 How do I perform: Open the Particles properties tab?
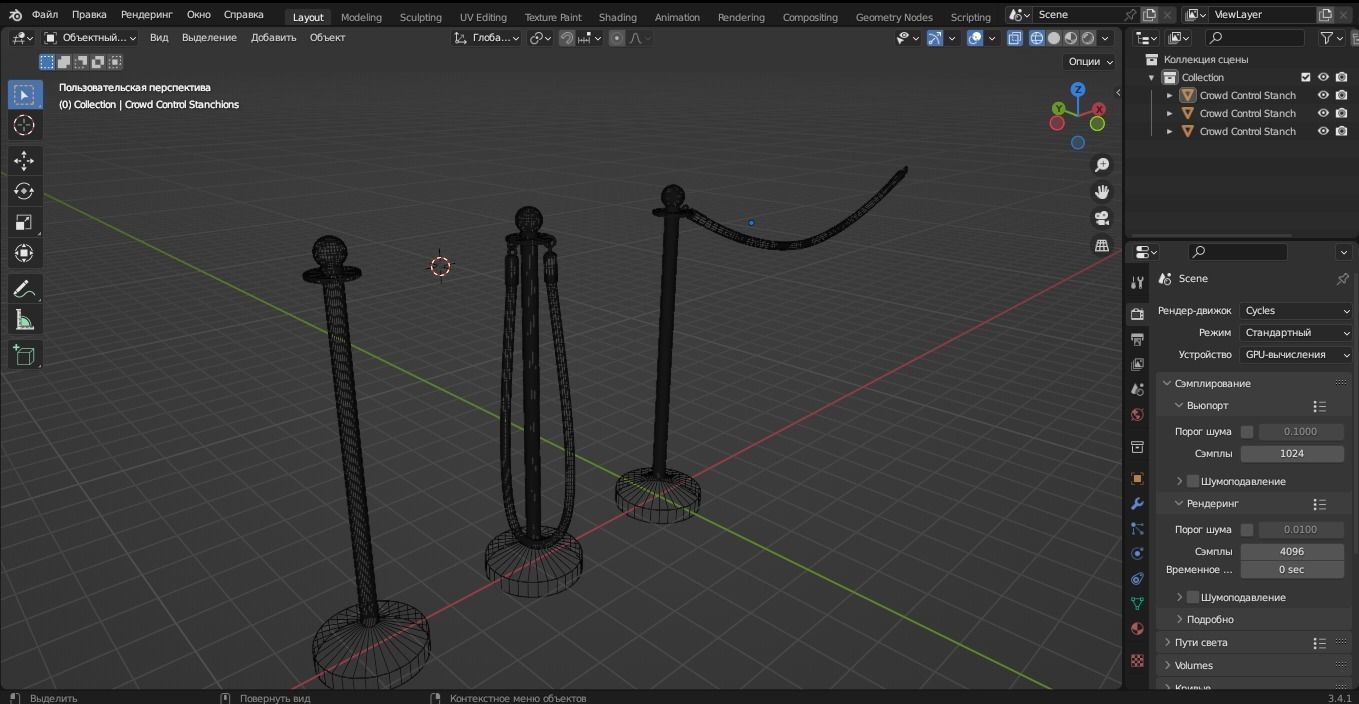click(1137, 529)
